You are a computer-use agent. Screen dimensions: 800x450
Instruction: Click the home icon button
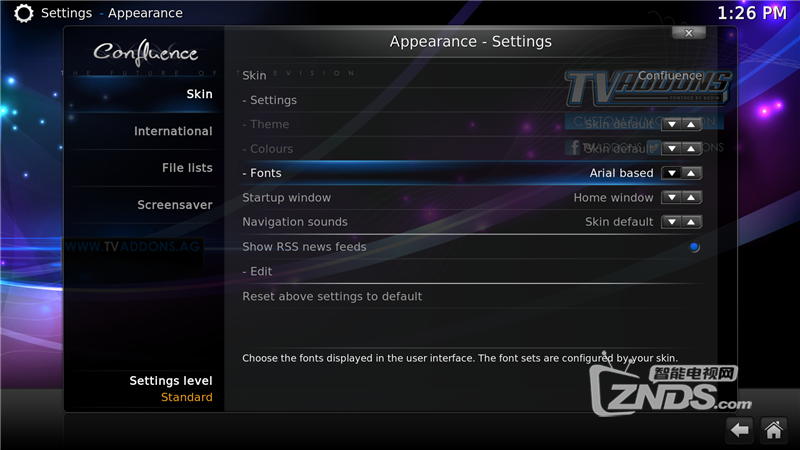[773, 430]
